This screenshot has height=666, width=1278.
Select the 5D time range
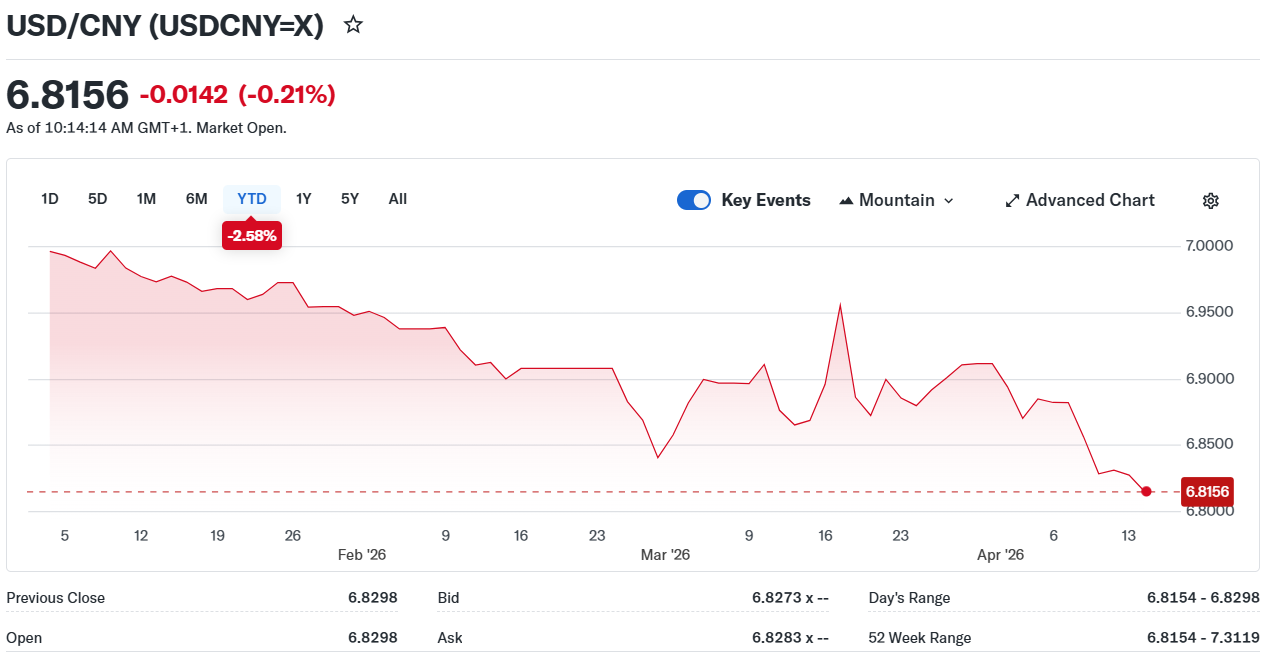coord(97,199)
